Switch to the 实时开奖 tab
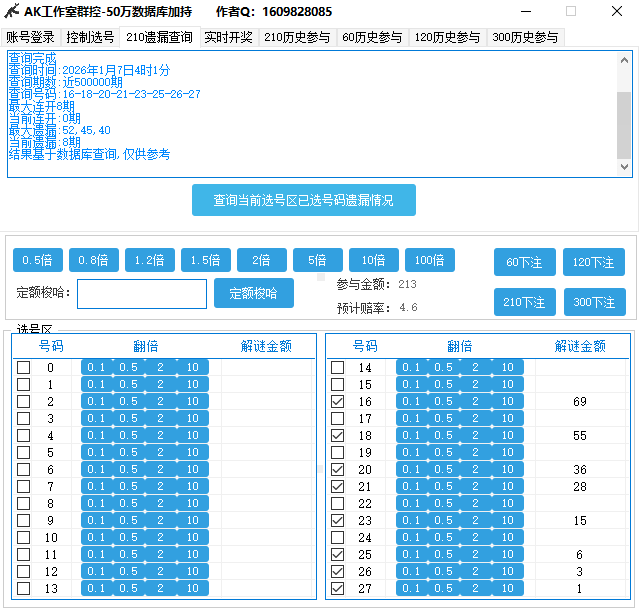This screenshot has height=611, width=639. (229, 37)
